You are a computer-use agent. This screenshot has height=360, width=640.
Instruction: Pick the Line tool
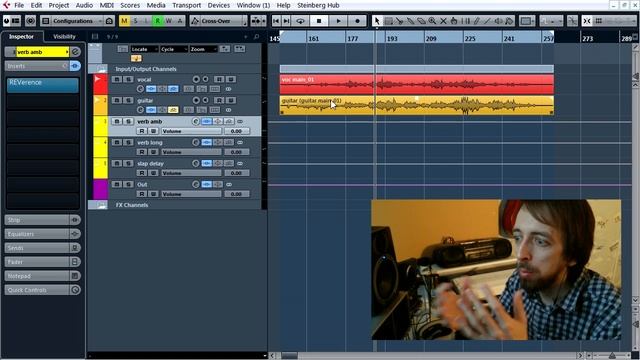click(487, 21)
